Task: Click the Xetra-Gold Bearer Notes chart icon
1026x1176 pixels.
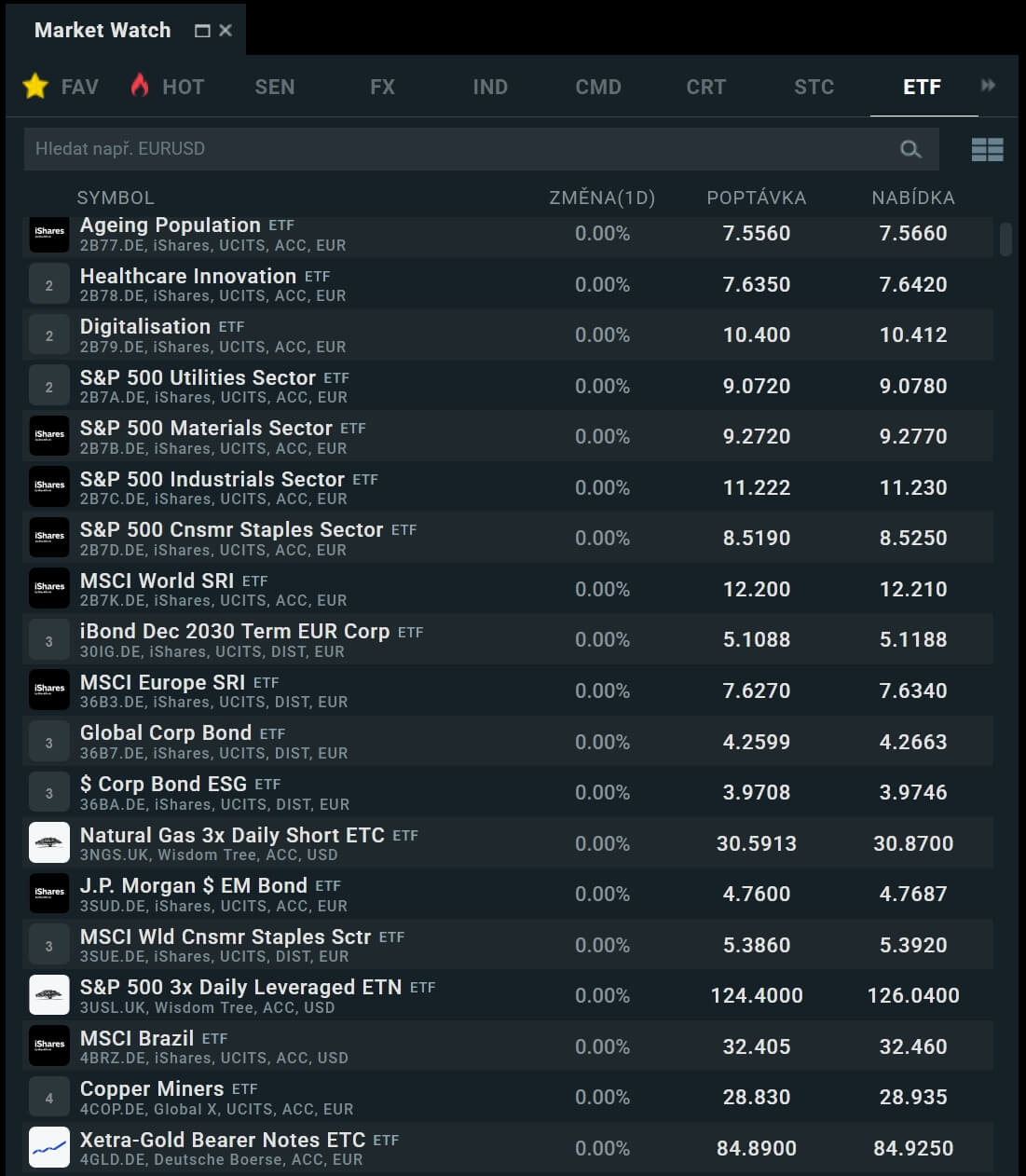Action: pos(49,1148)
